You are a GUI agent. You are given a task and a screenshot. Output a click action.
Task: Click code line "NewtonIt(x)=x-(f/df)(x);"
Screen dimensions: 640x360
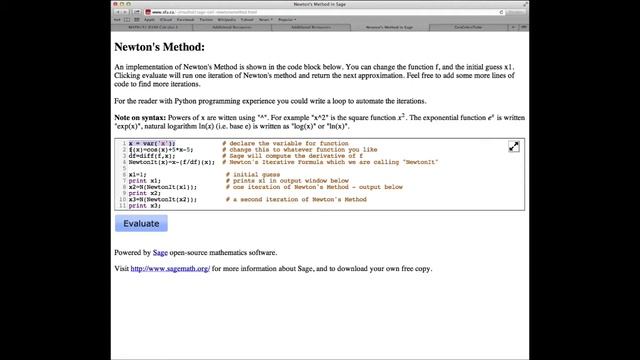(171, 162)
